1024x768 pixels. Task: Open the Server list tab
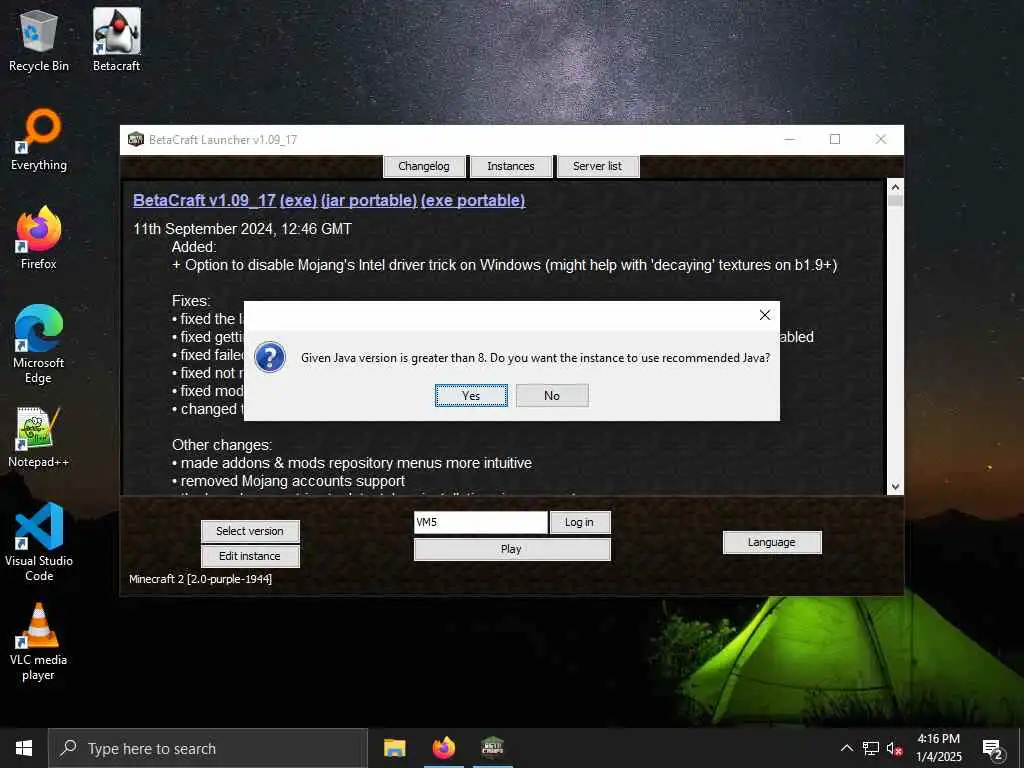pos(598,166)
